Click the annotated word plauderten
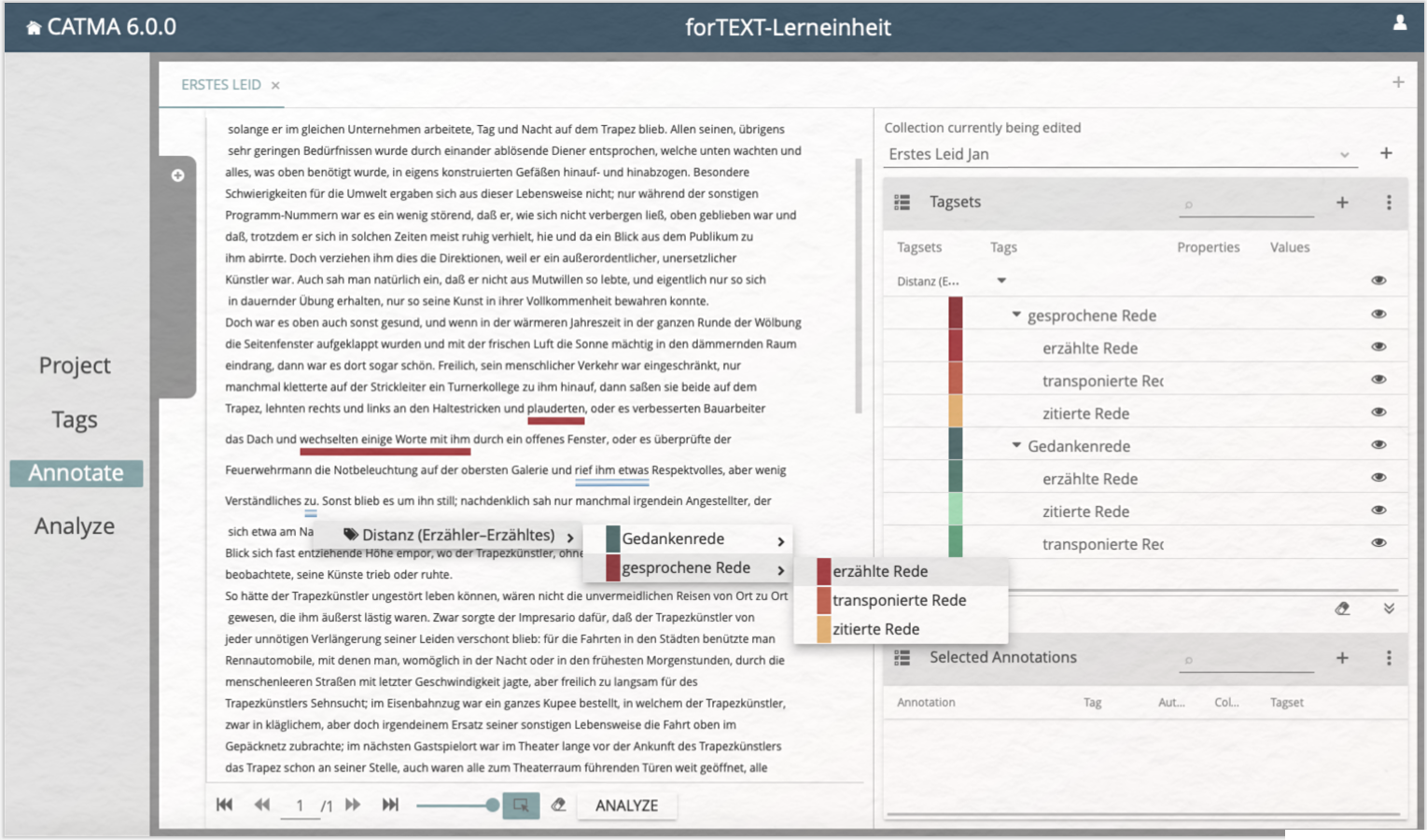The image size is (1427, 840). [x=556, y=409]
